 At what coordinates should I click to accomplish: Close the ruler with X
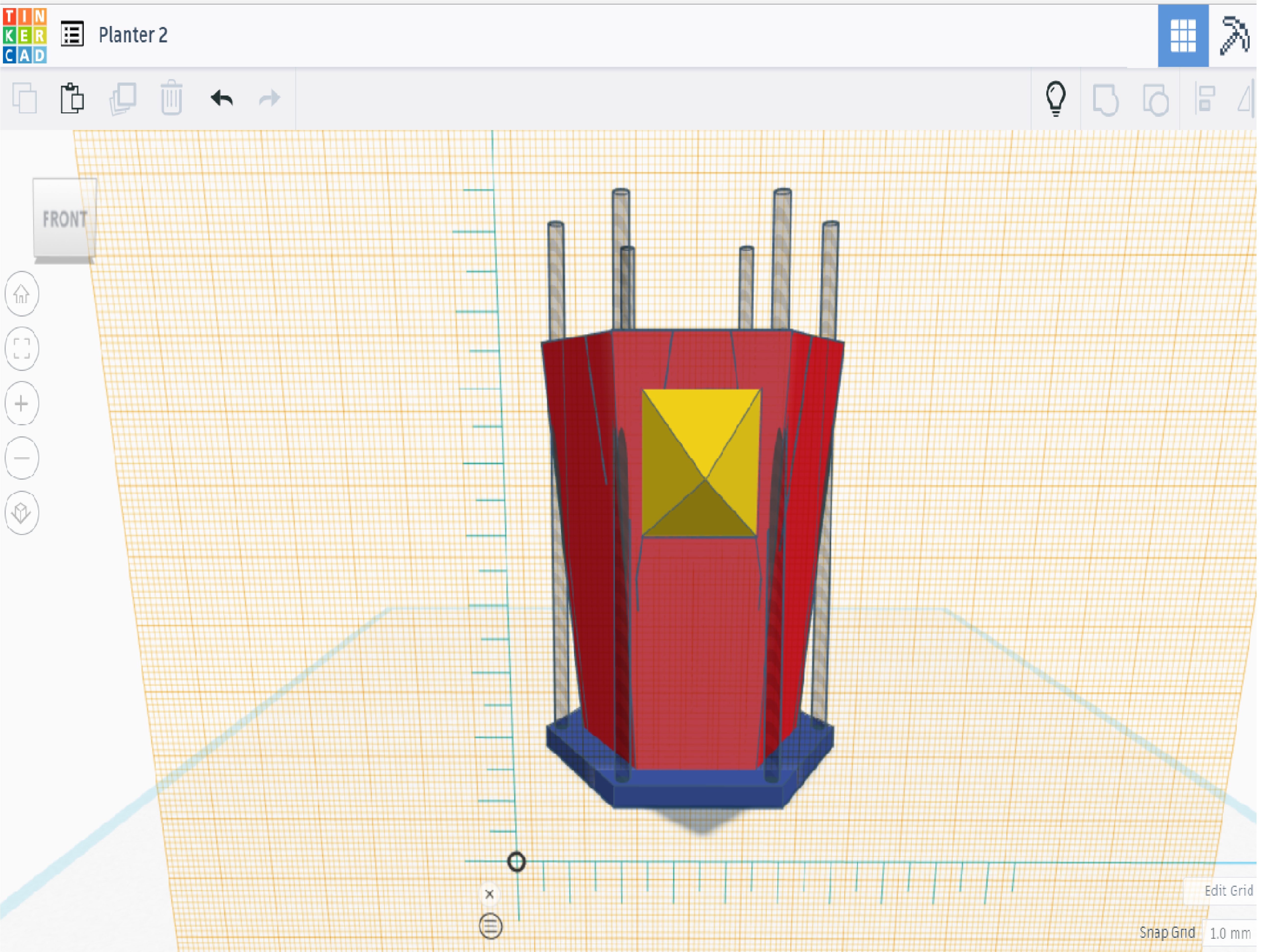pyautogui.click(x=489, y=894)
